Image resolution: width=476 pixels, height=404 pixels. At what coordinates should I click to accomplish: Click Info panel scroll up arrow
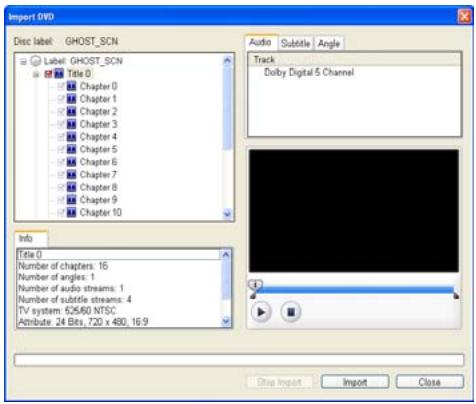tap(226, 255)
